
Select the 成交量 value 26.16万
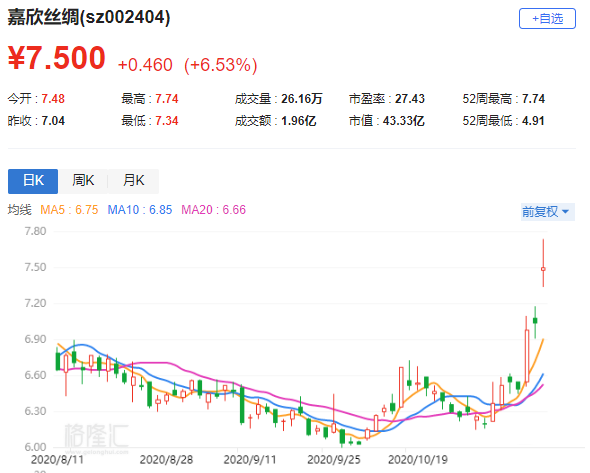(302, 99)
